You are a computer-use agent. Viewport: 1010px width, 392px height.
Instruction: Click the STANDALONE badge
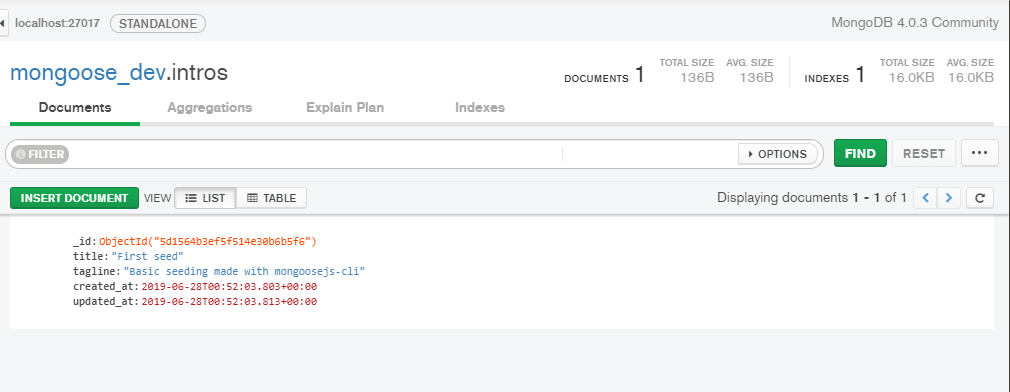point(158,23)
